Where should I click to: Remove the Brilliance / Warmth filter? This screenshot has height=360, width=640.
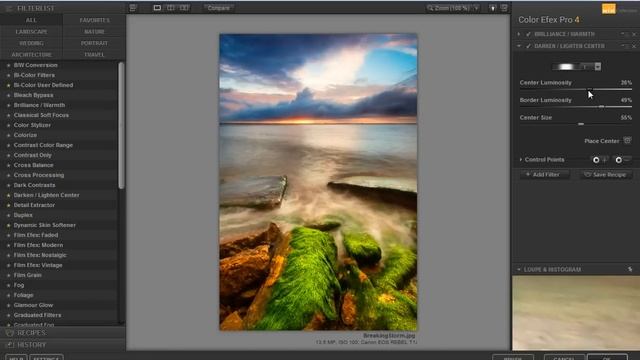click(x=634, y=34)
